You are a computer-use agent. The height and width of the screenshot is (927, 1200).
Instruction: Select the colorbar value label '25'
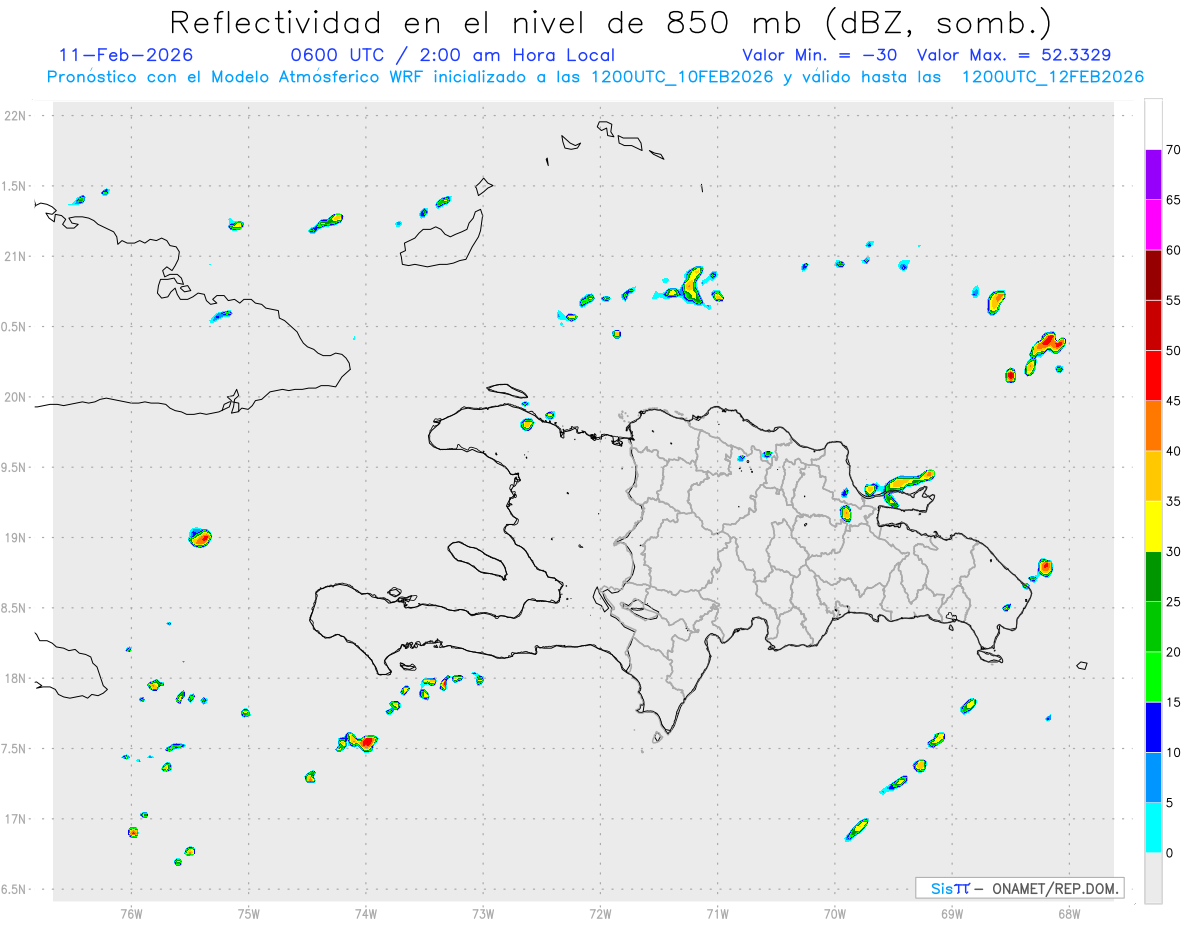[x=1174, y=602]
